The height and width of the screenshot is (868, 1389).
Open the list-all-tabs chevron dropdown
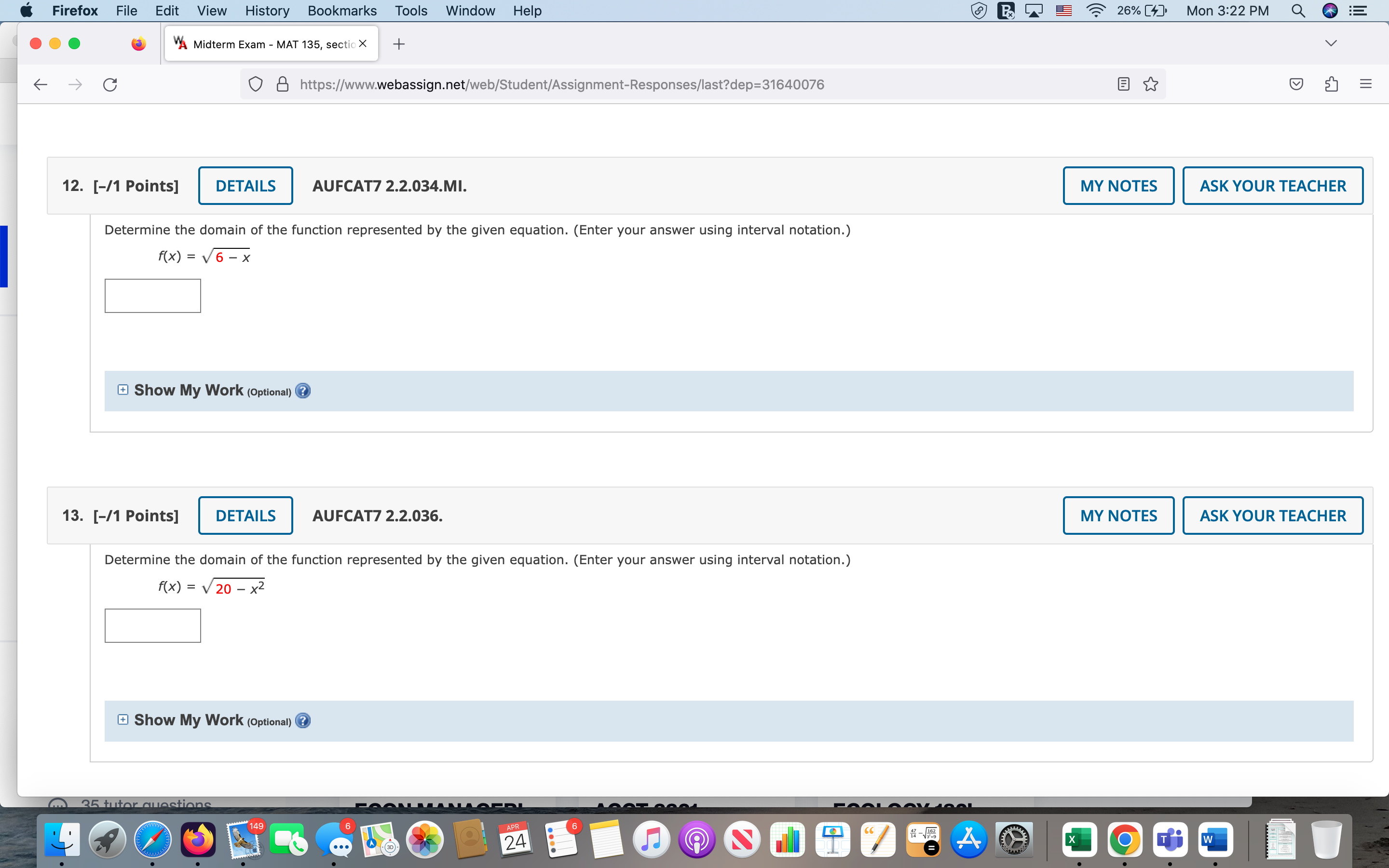pyautogui.click(x=1331, y=42)
